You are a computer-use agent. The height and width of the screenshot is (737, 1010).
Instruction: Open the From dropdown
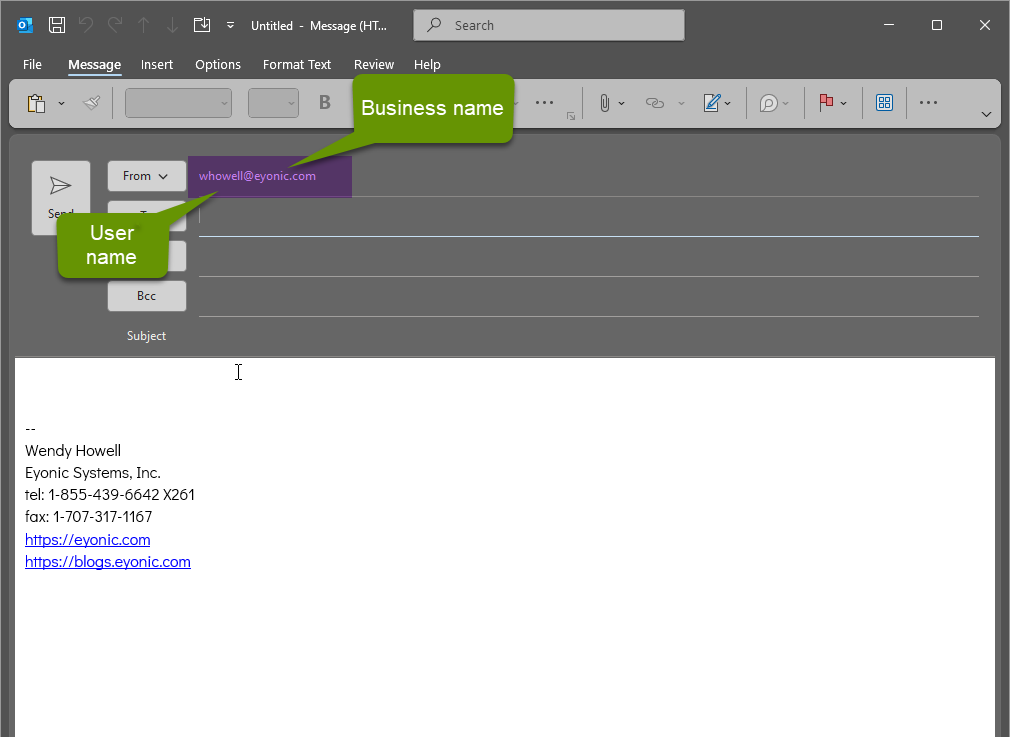146,175
